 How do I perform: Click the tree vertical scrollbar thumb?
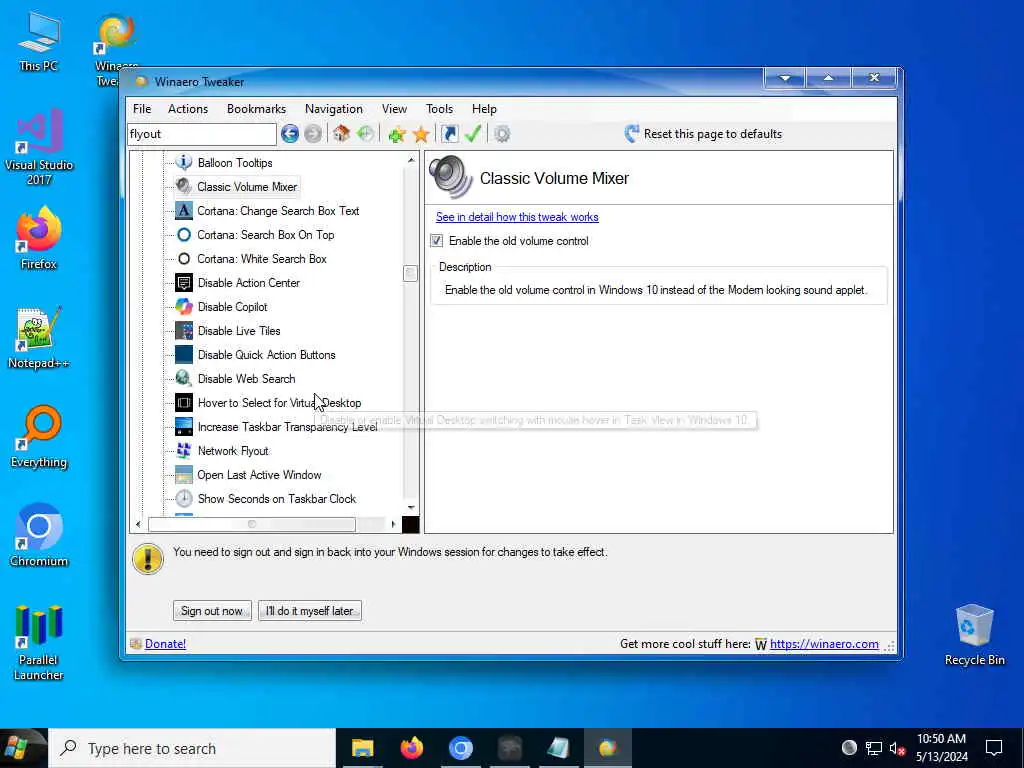410,273
